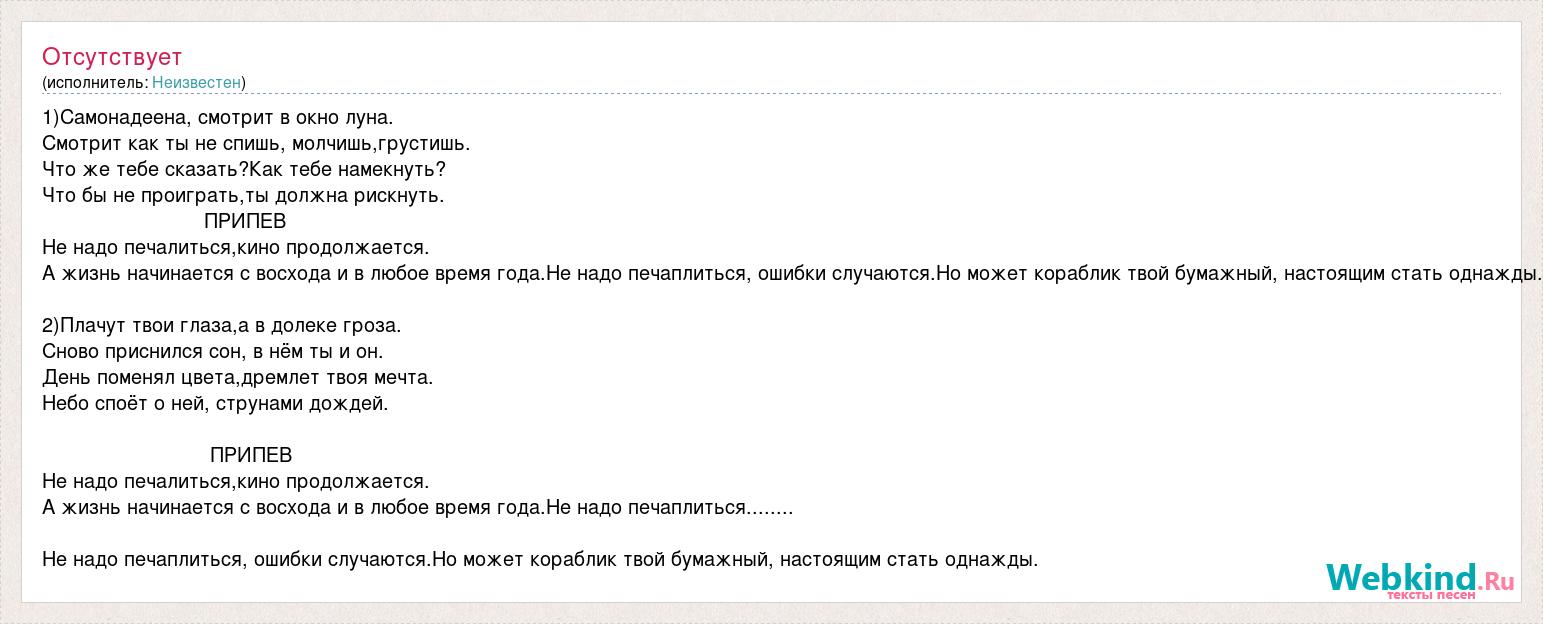Click the first Не надо печалиться,кино line
The width and height of the screenshot is (1543, 624).
pyautogui.click(x=236, y=248)
